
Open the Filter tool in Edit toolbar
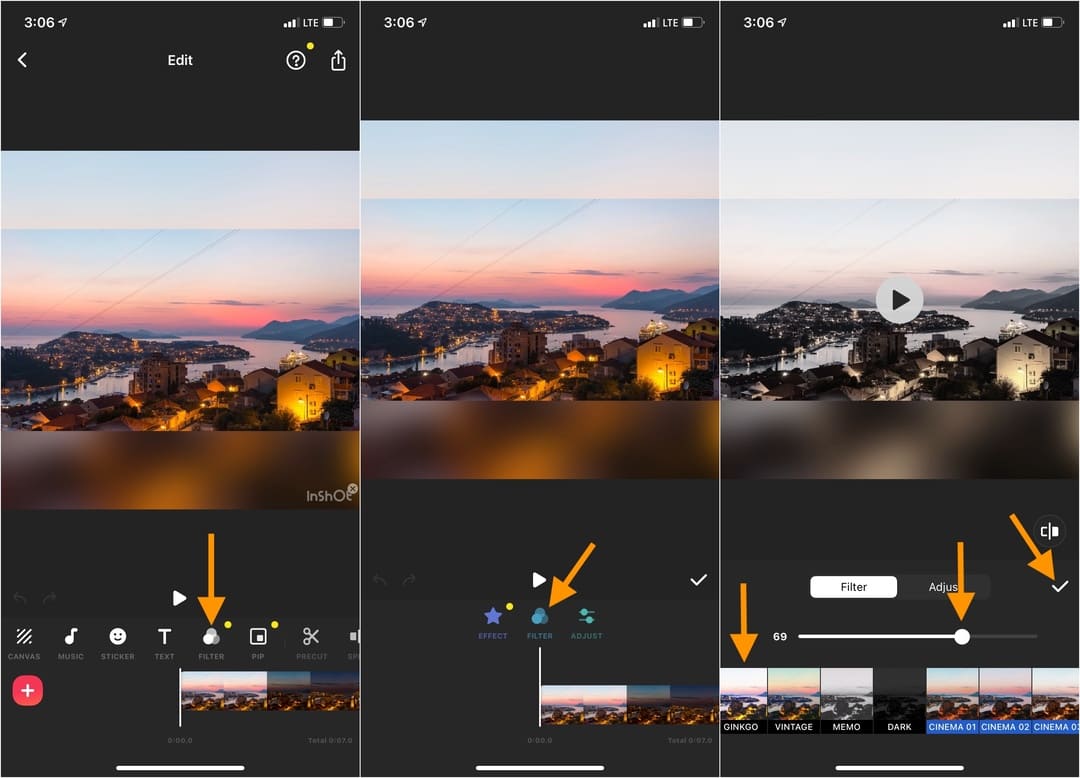[x=211, y=642]
